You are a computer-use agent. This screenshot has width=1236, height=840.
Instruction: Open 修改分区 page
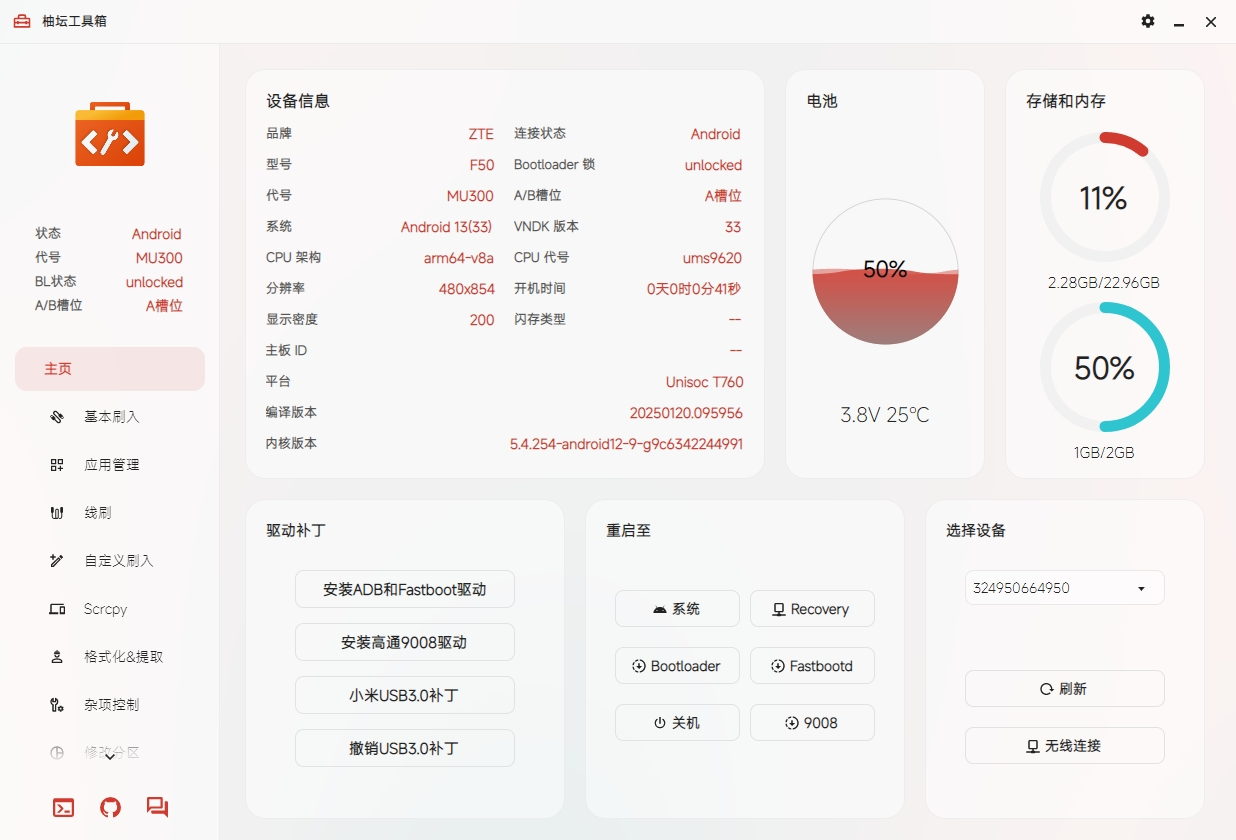point(110,753)
